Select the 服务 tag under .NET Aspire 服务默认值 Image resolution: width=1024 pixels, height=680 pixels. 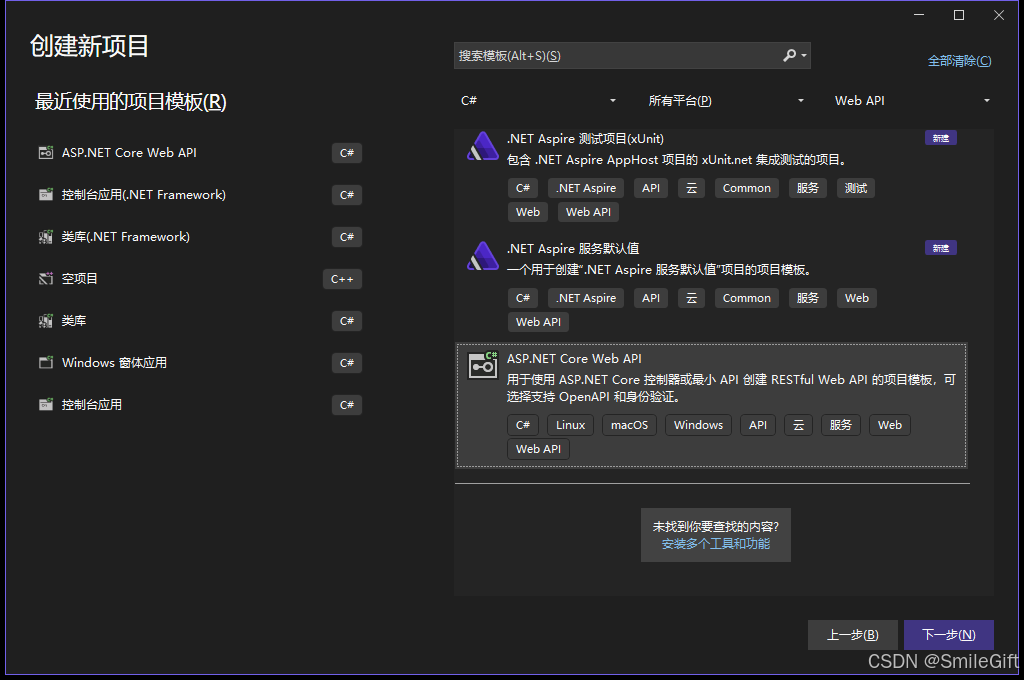807,297
